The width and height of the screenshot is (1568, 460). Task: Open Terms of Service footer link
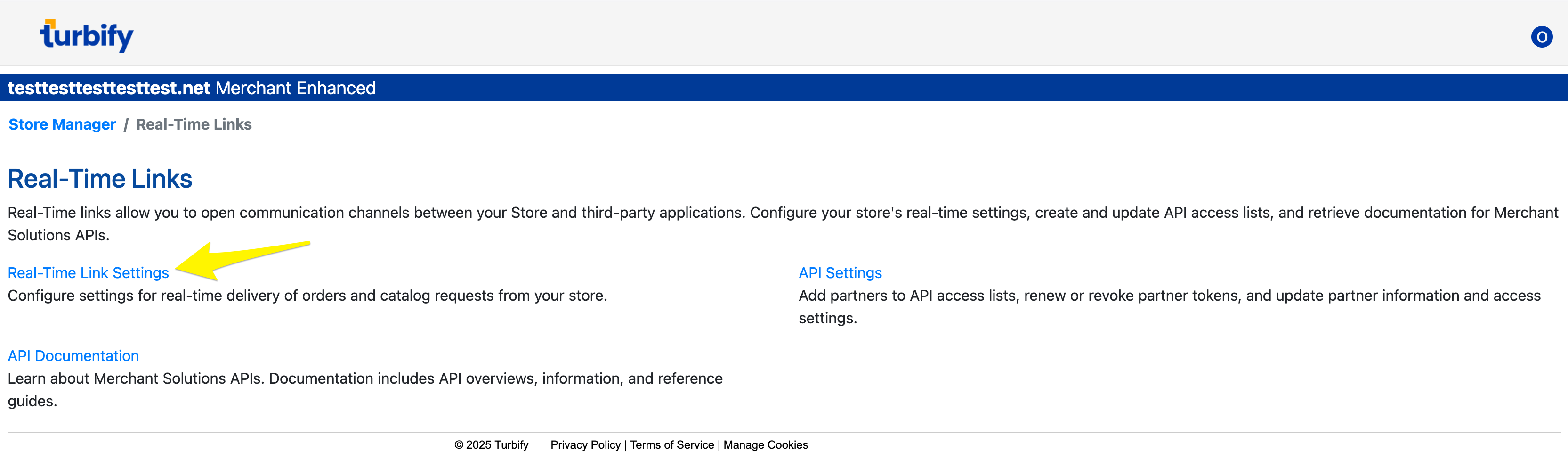tap(672, 445)
